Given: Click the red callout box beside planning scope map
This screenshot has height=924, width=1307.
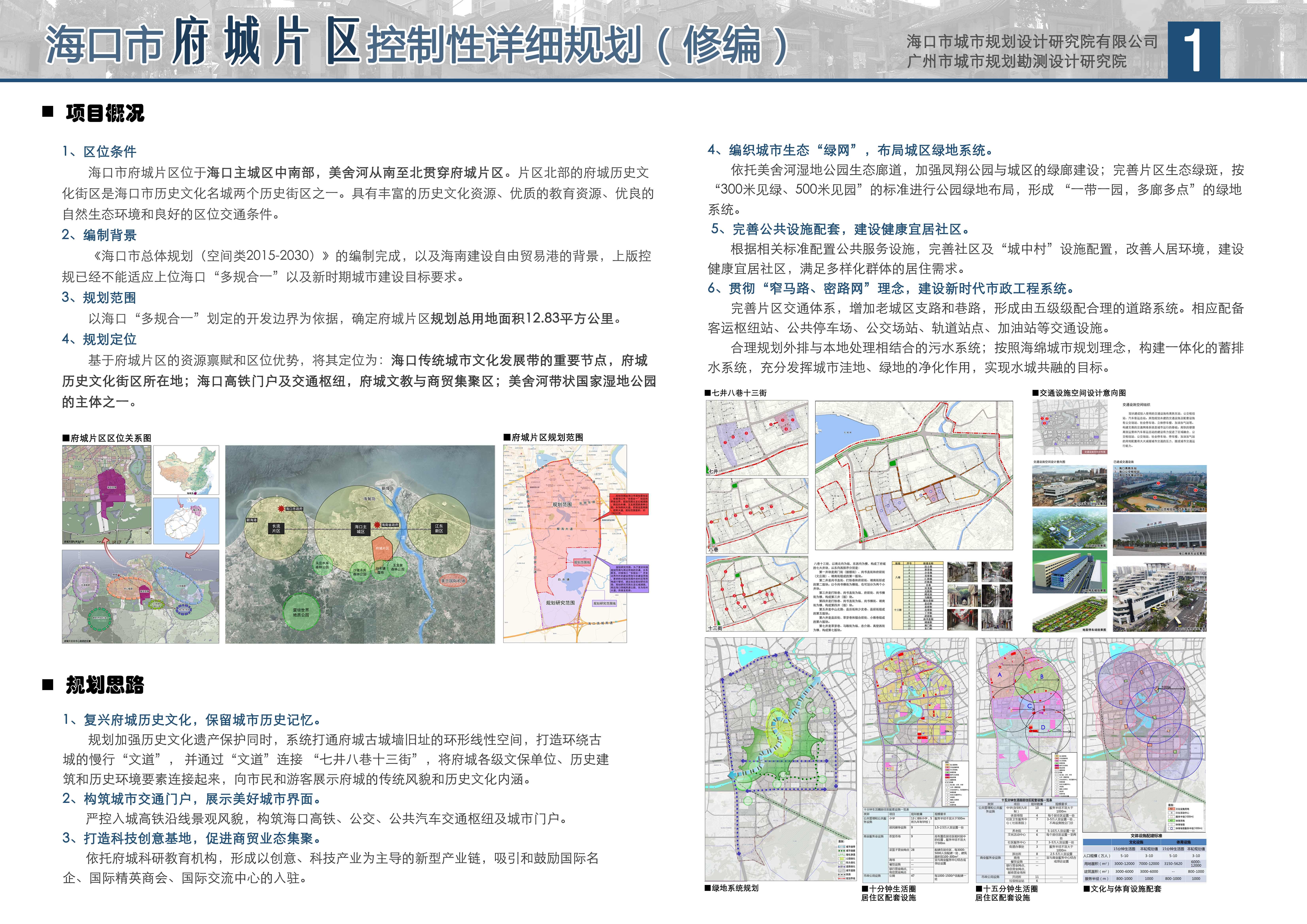Looking at the screenshot, I should [x=629, y=505].
